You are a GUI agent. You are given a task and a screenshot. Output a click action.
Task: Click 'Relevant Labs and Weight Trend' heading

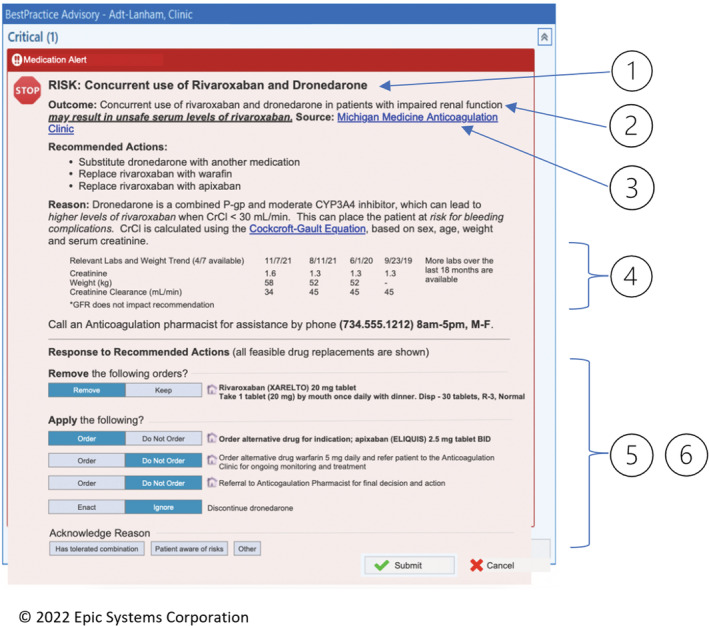157,261
